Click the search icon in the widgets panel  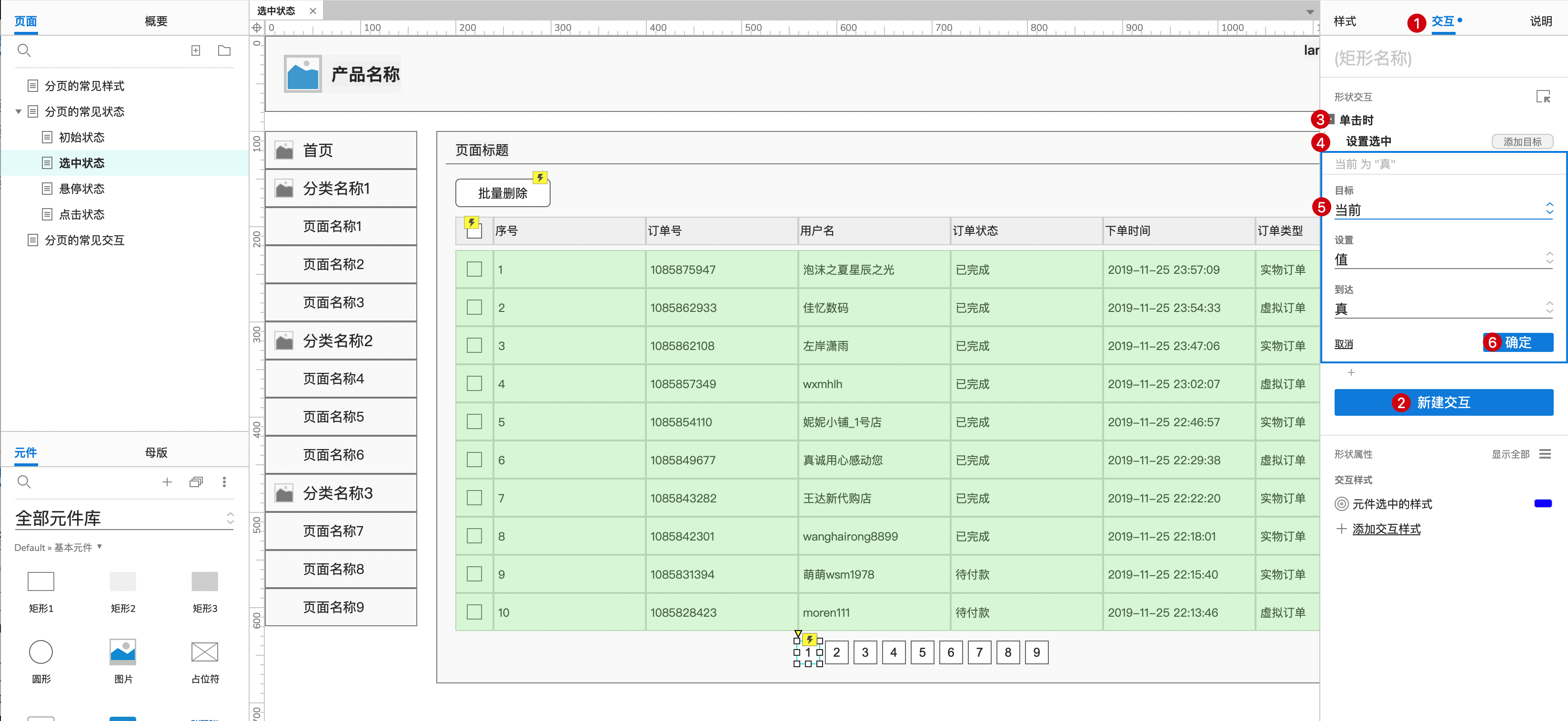point(24,482)
